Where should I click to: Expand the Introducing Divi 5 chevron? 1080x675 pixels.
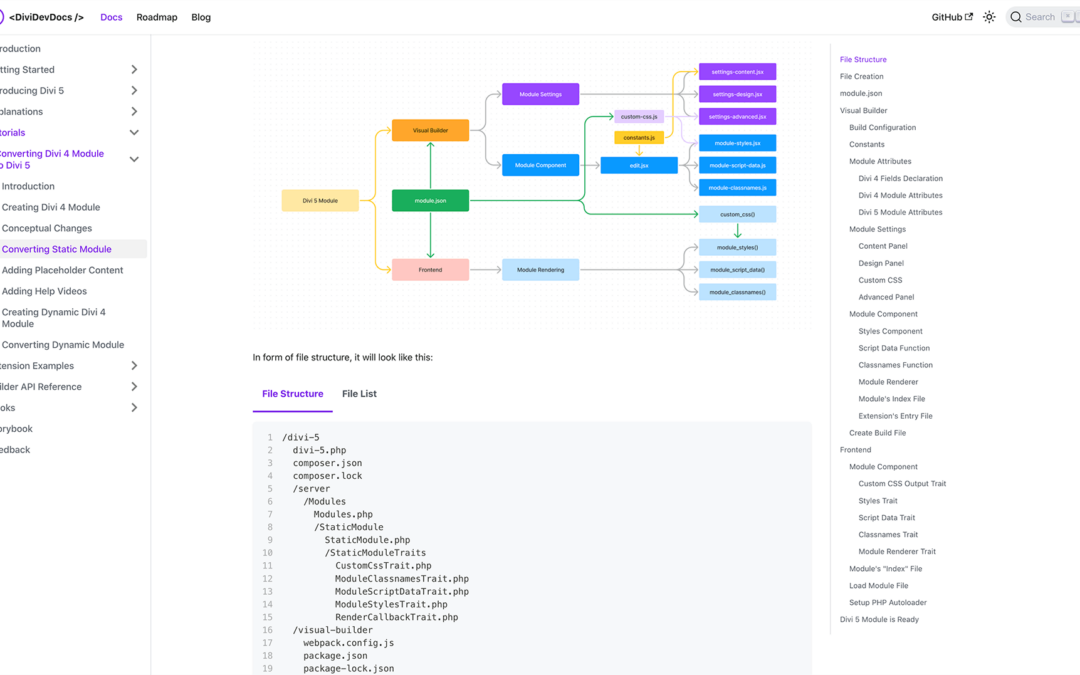click(x=134, y=91)
